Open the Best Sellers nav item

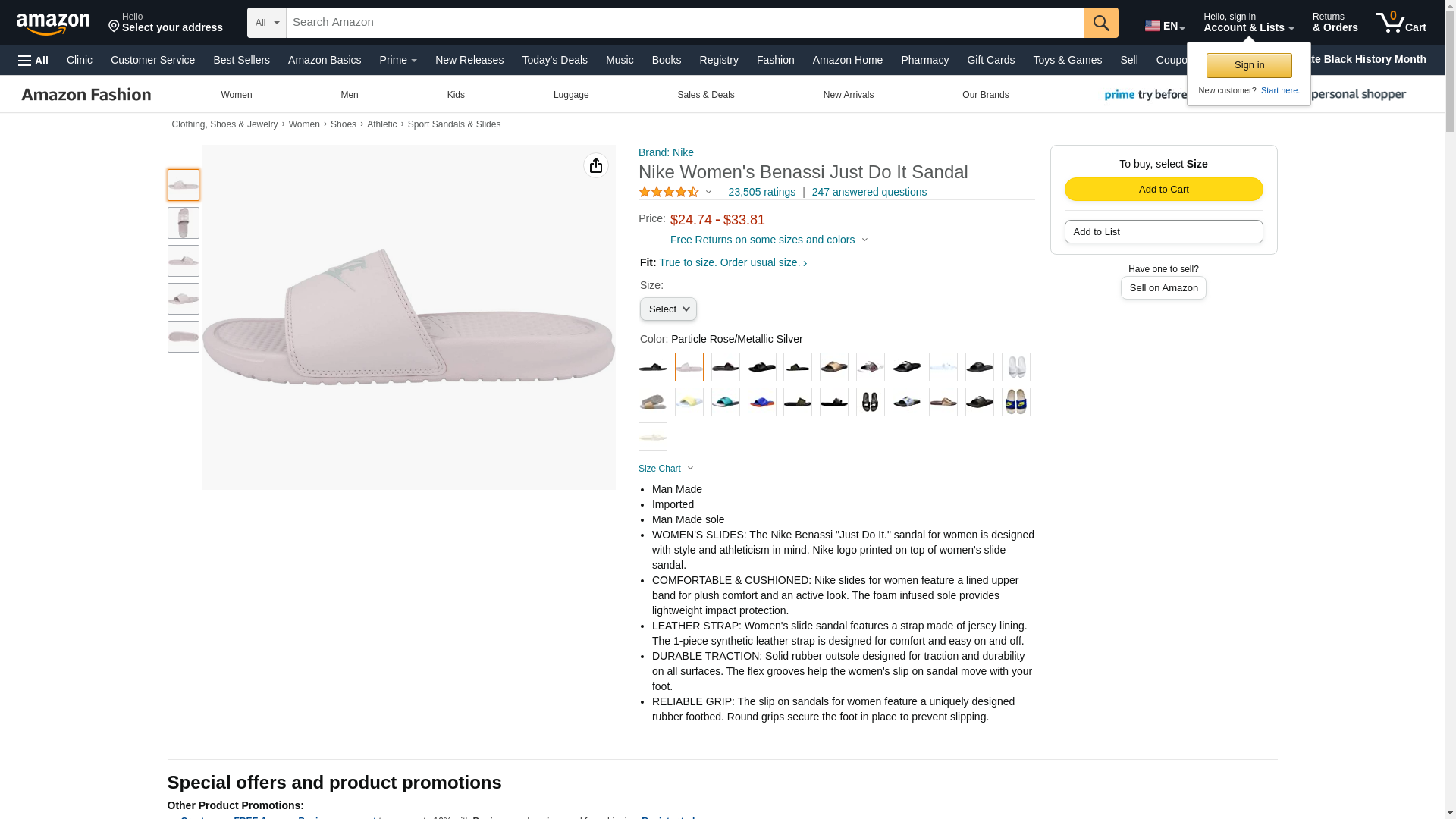pyautogui.click(x=241, y=60)
